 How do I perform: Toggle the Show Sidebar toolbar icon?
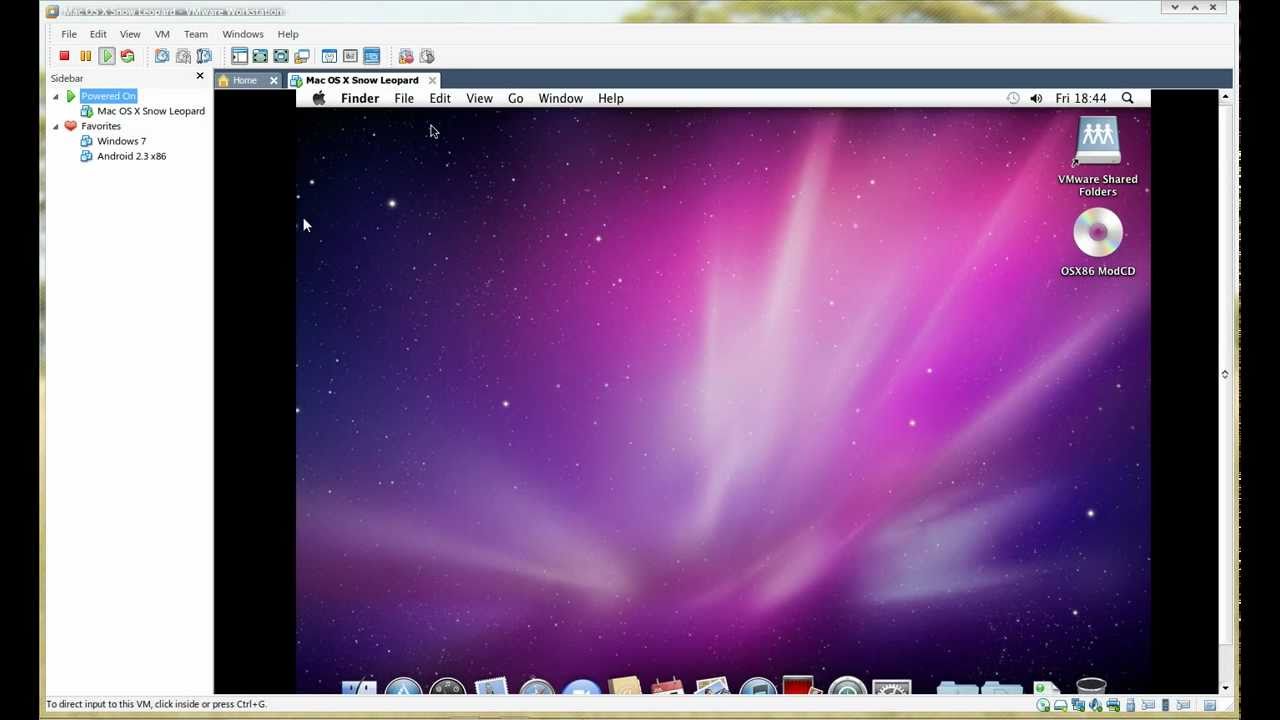point(239,56)
